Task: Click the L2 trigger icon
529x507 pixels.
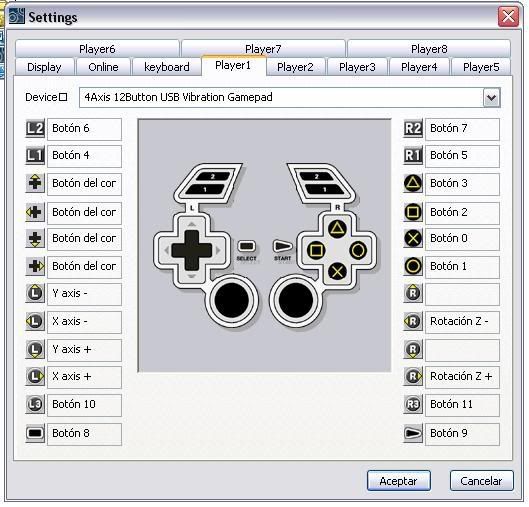Action: tap(35, 129)
